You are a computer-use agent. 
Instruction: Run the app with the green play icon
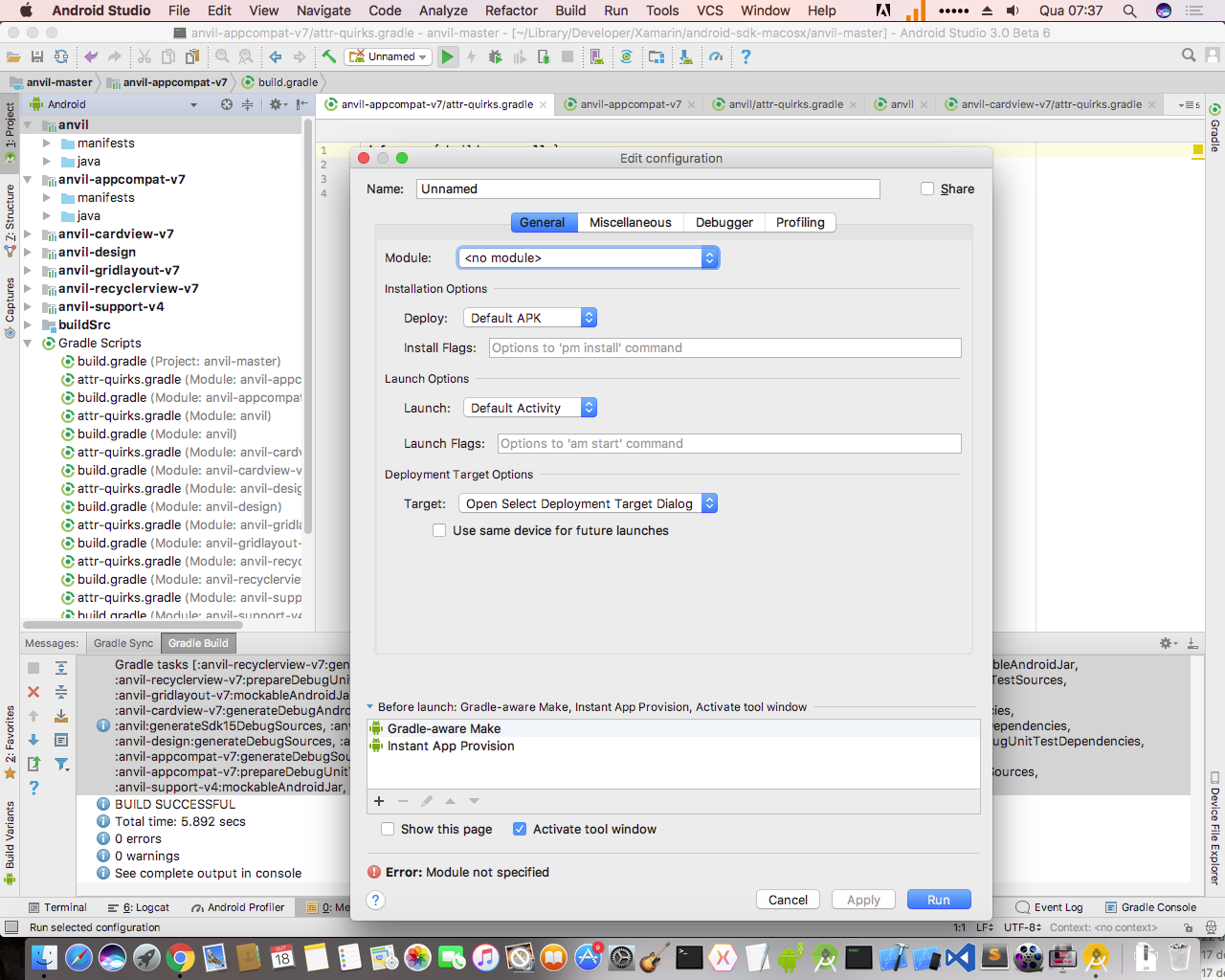coord(447,56)
